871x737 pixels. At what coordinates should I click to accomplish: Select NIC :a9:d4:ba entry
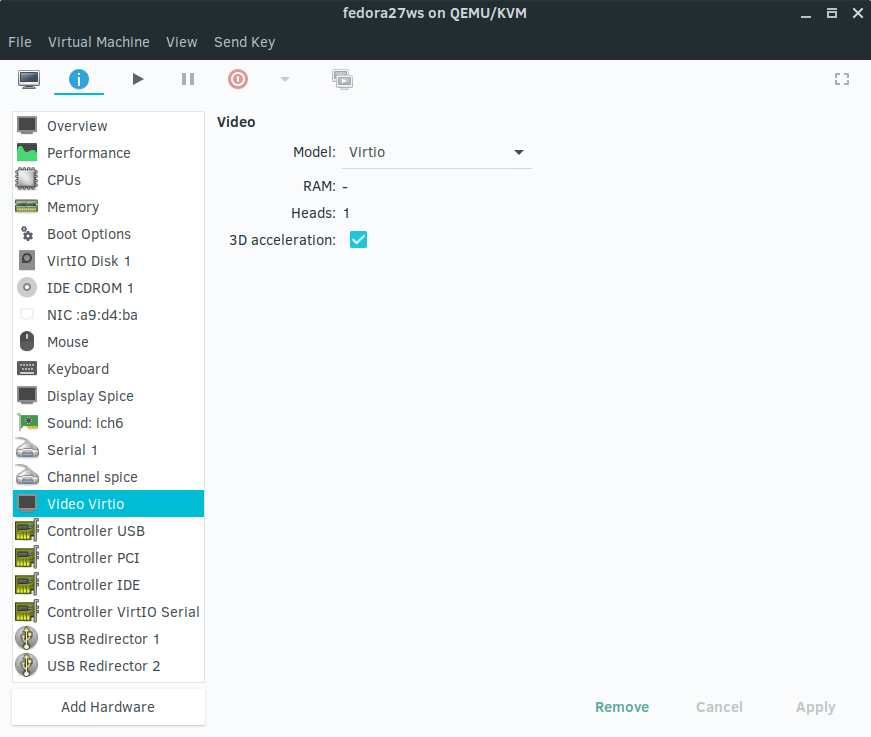tap(108, 315)
